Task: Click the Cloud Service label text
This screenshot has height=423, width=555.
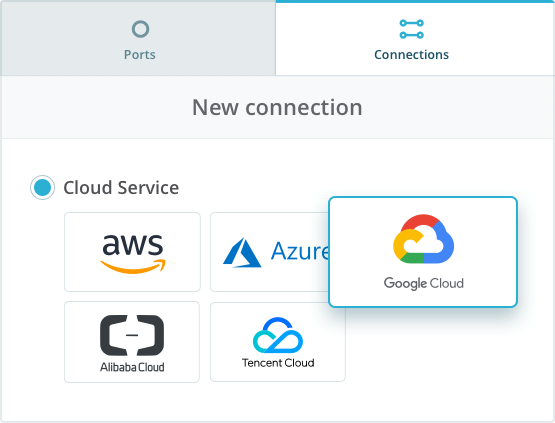Action: tap(121, 188)
